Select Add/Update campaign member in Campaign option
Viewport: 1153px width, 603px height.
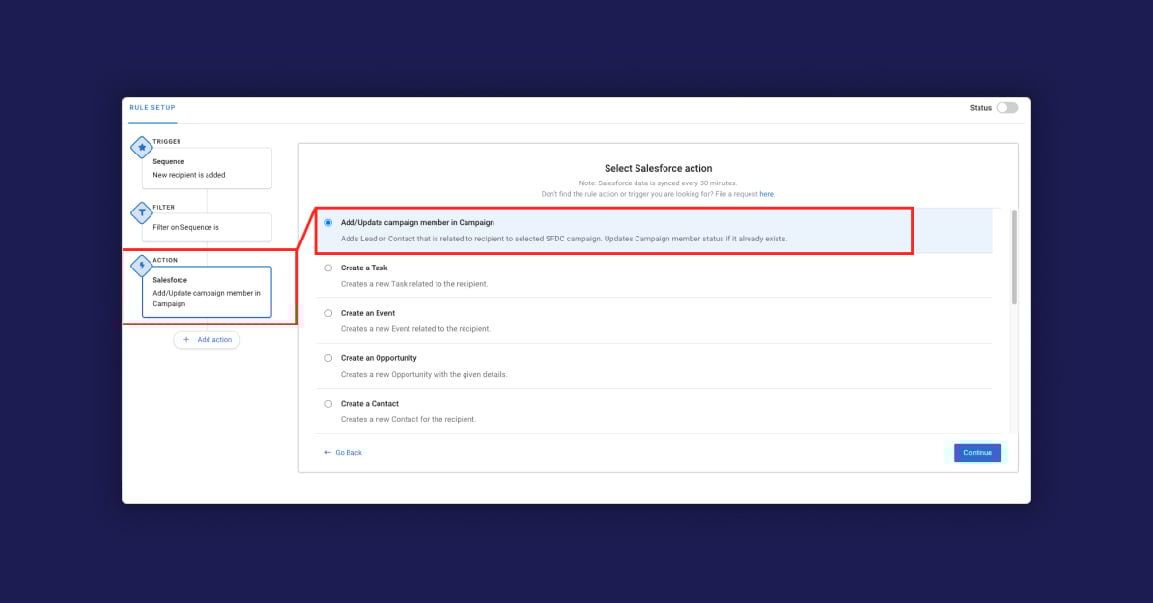coord(328,222)
